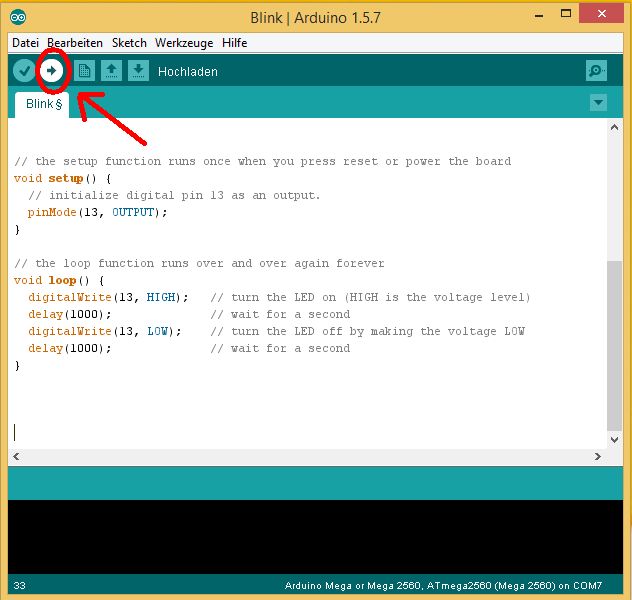Save the sketch with the Save arrow-down icon
Screen dimensions: 632x600
[138, 71]
